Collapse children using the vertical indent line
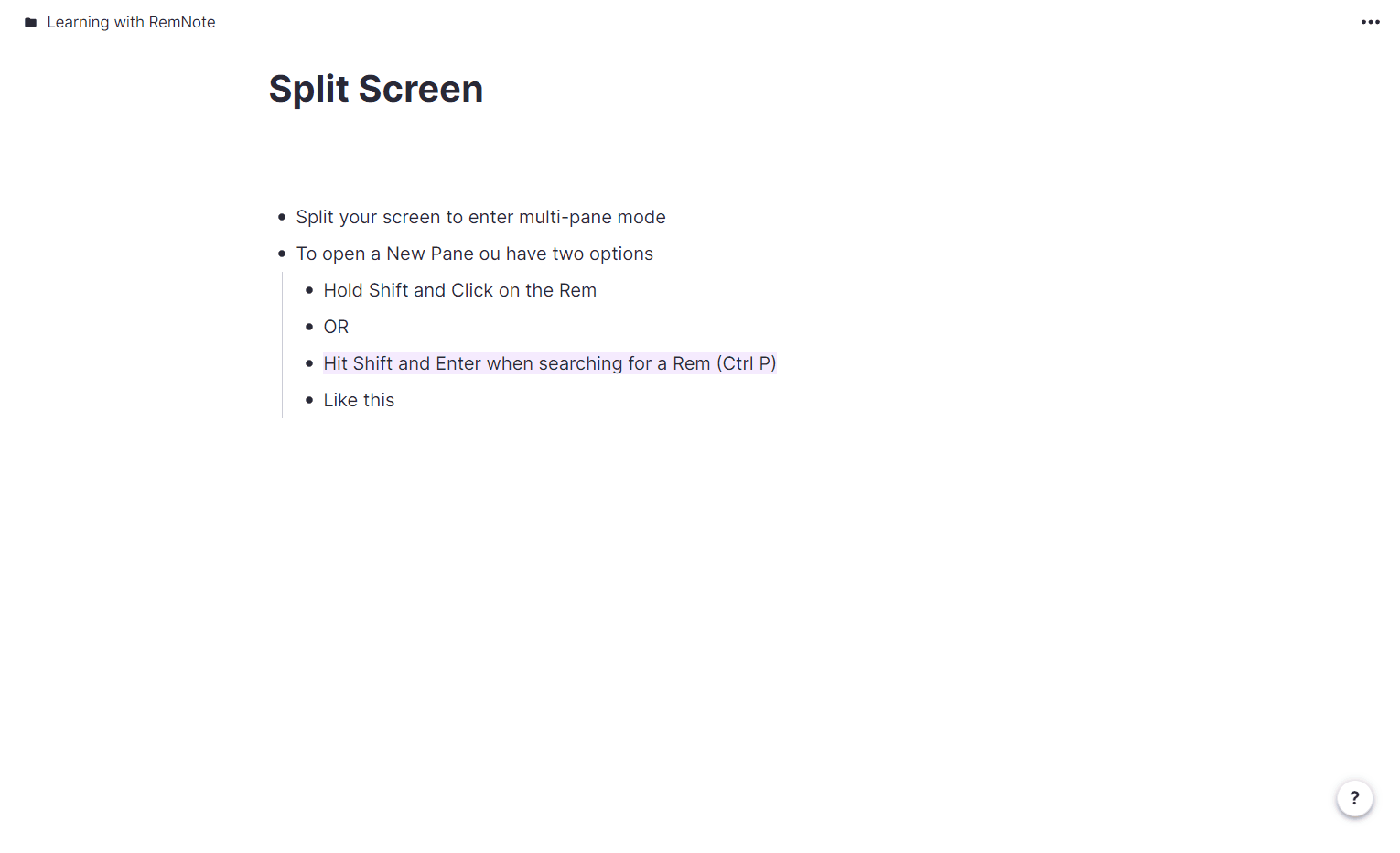 click(282, 345)
